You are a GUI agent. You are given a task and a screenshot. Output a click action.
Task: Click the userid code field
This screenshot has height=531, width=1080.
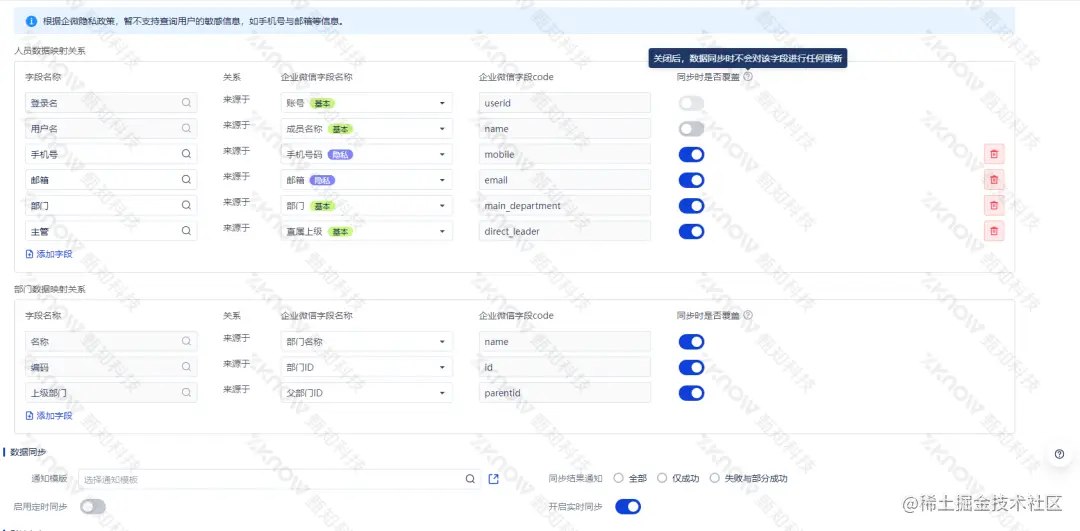coord(565,103)
